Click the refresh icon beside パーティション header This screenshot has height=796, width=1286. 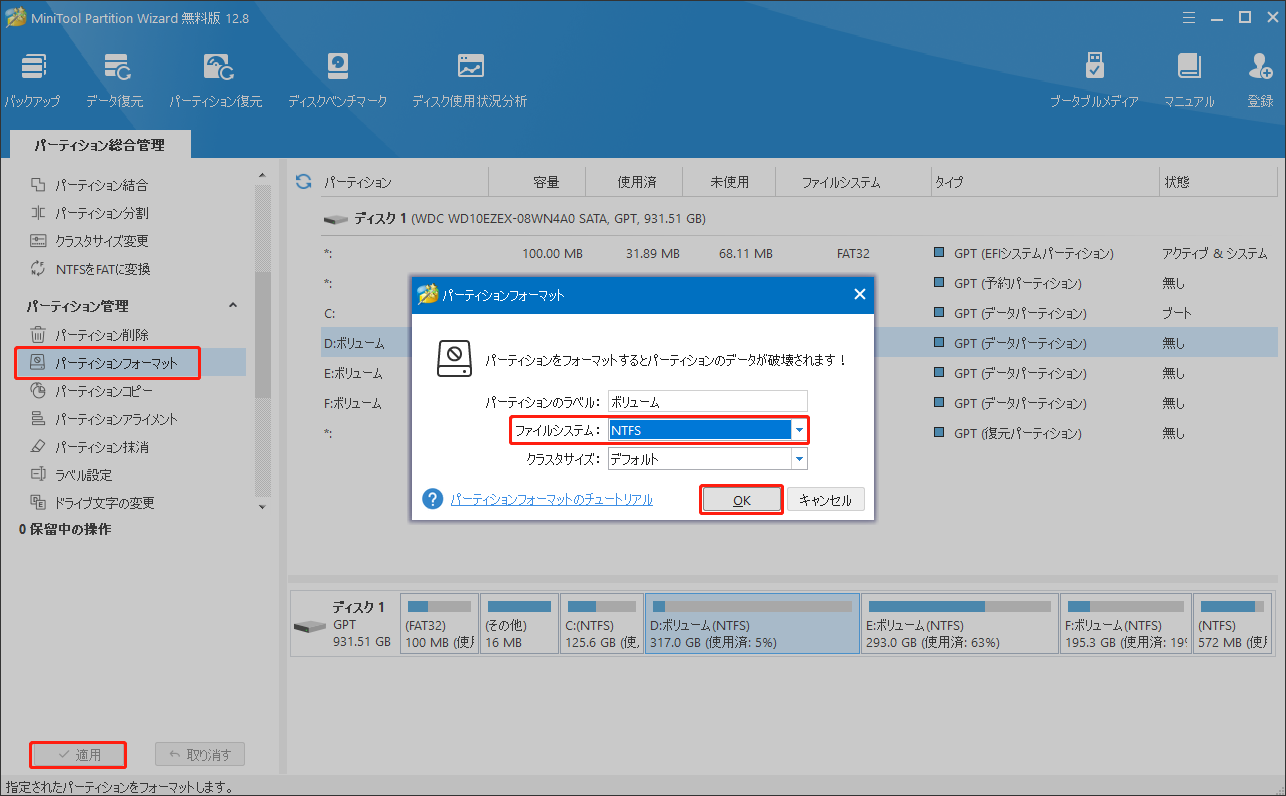point(304,182)
